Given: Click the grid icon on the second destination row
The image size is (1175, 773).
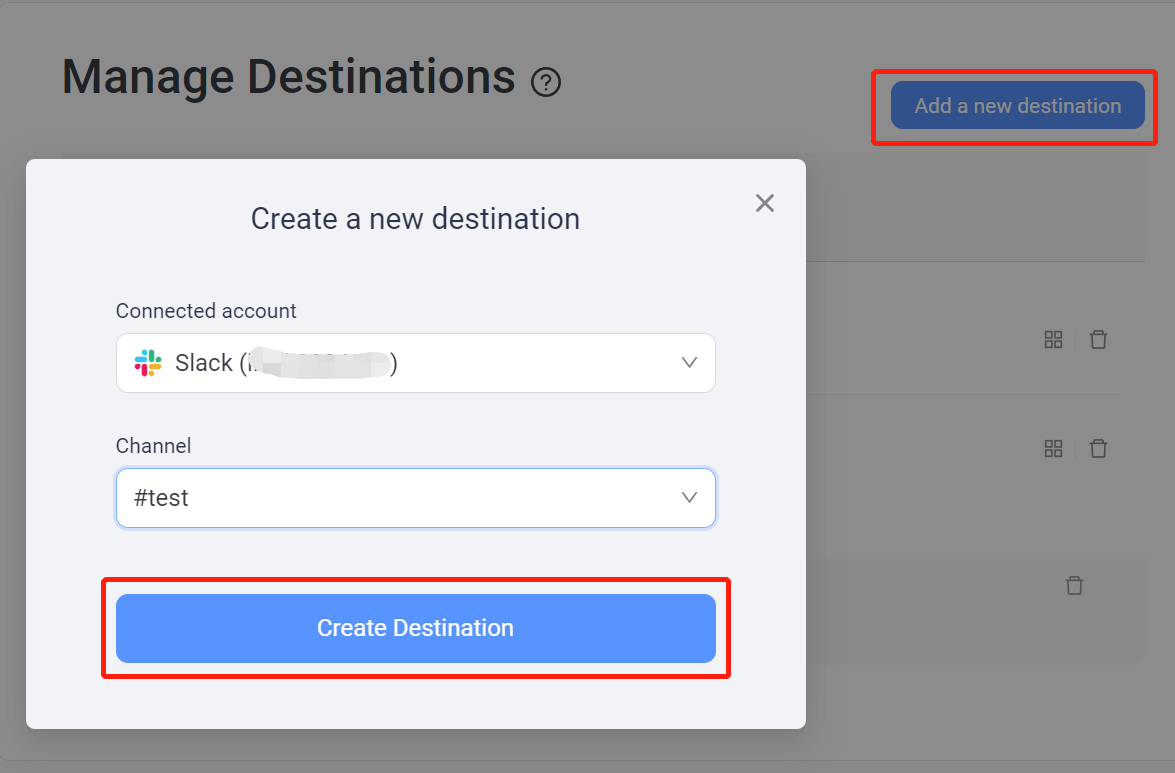Looking at the screenshot, I should 1053,449.
